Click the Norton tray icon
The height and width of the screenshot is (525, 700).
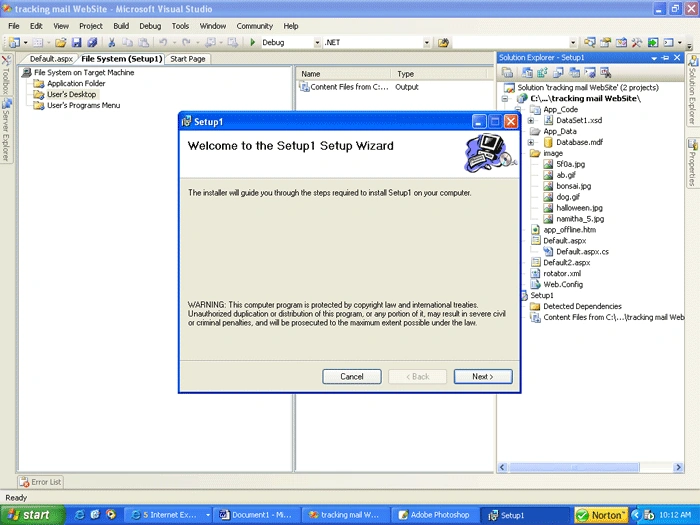601,515
